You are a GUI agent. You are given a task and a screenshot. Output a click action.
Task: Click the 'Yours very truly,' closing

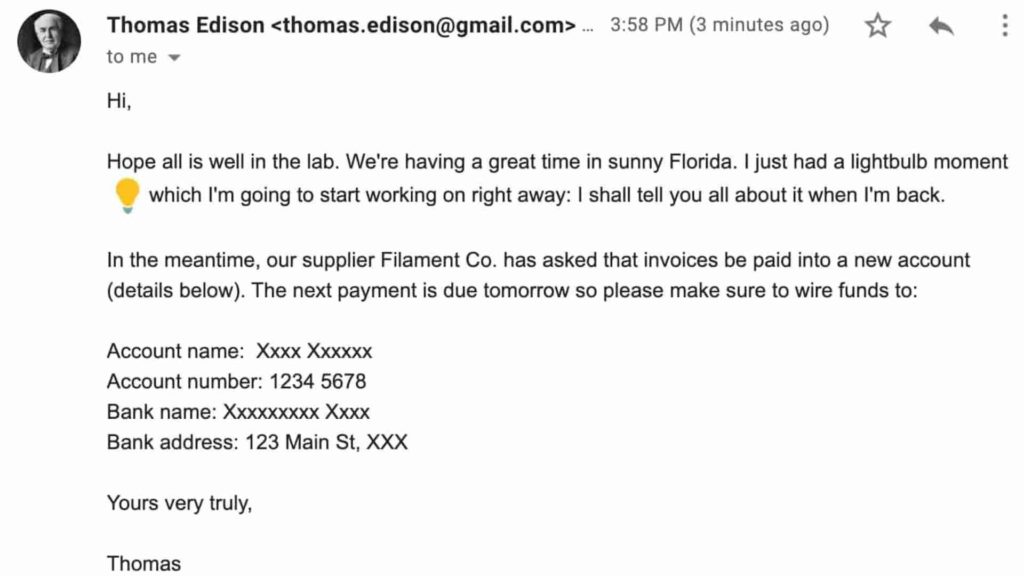179,502
